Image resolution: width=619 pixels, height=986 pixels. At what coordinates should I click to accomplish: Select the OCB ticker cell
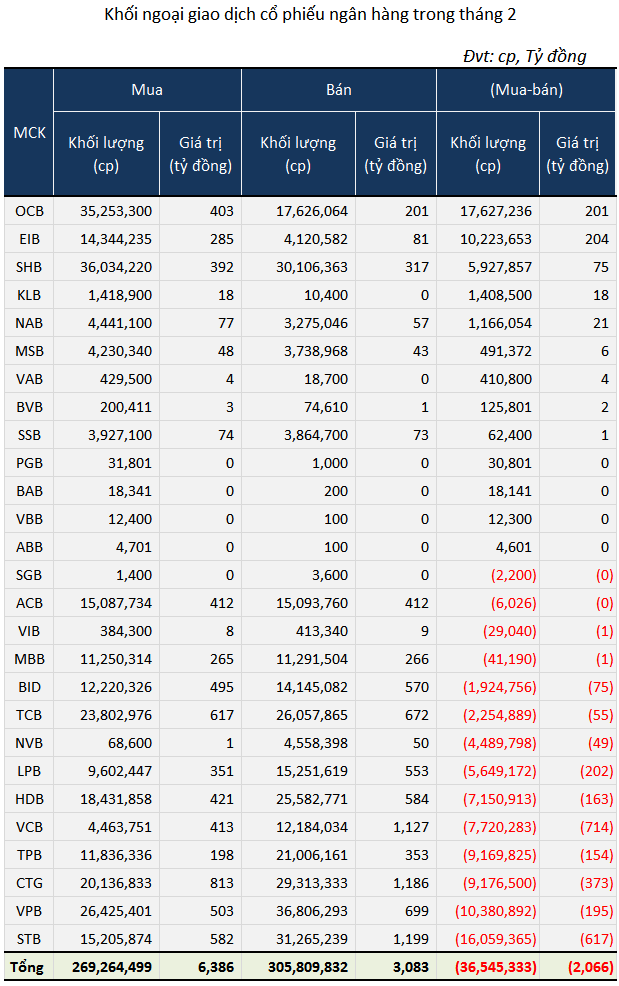click(x=29, y=211)
